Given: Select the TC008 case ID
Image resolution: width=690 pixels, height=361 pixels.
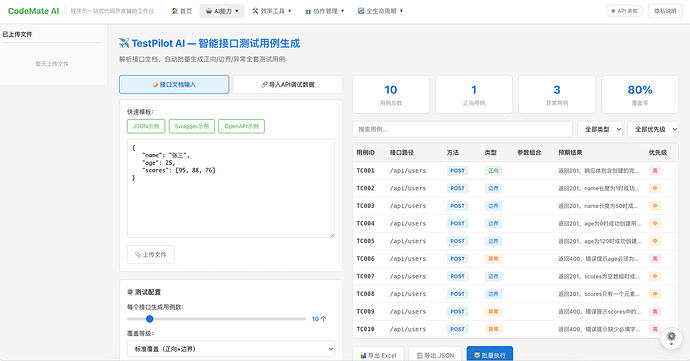Looking at the screenshot, I should [365, 294].
